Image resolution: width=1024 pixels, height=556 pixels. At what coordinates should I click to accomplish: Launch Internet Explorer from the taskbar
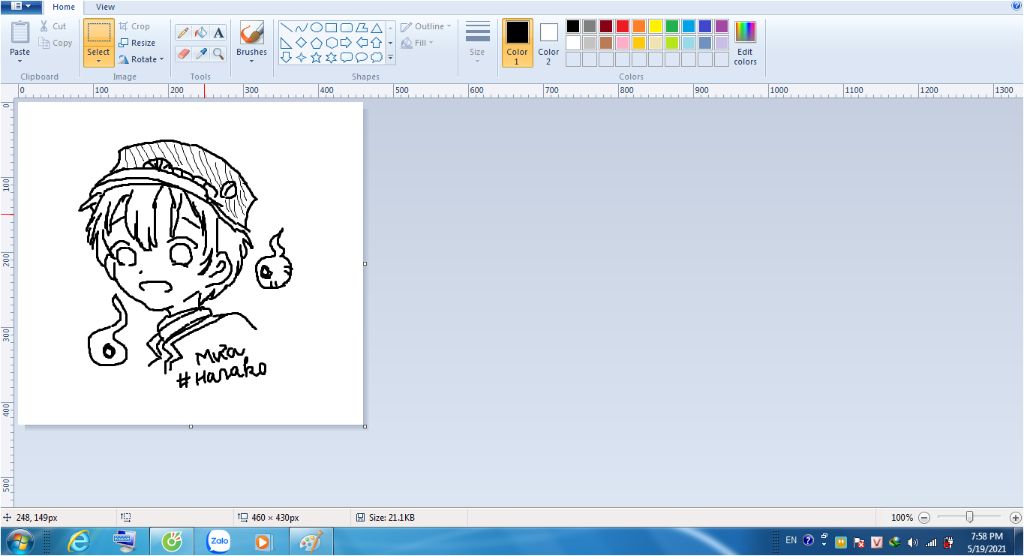[x=79, y=542]
